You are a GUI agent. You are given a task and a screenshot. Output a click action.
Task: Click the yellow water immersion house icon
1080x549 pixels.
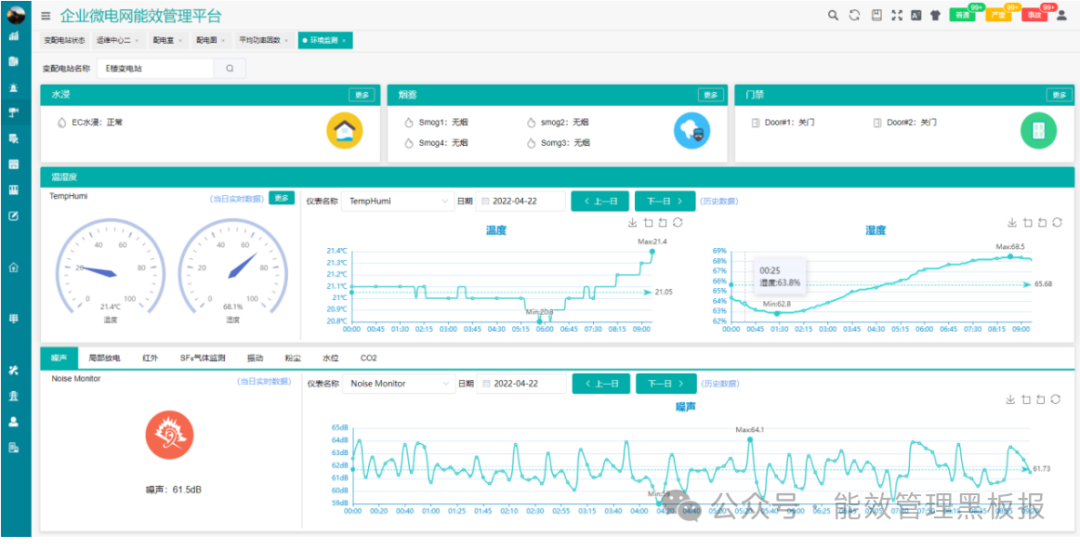coord(344,131)
